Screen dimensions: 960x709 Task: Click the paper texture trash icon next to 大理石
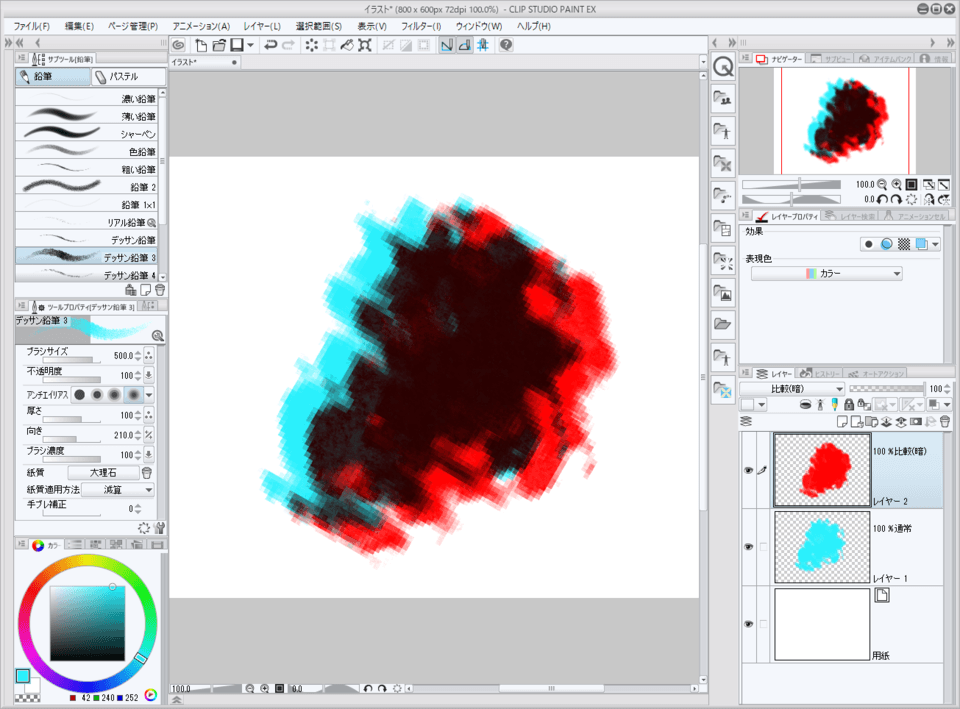point(147,473)
